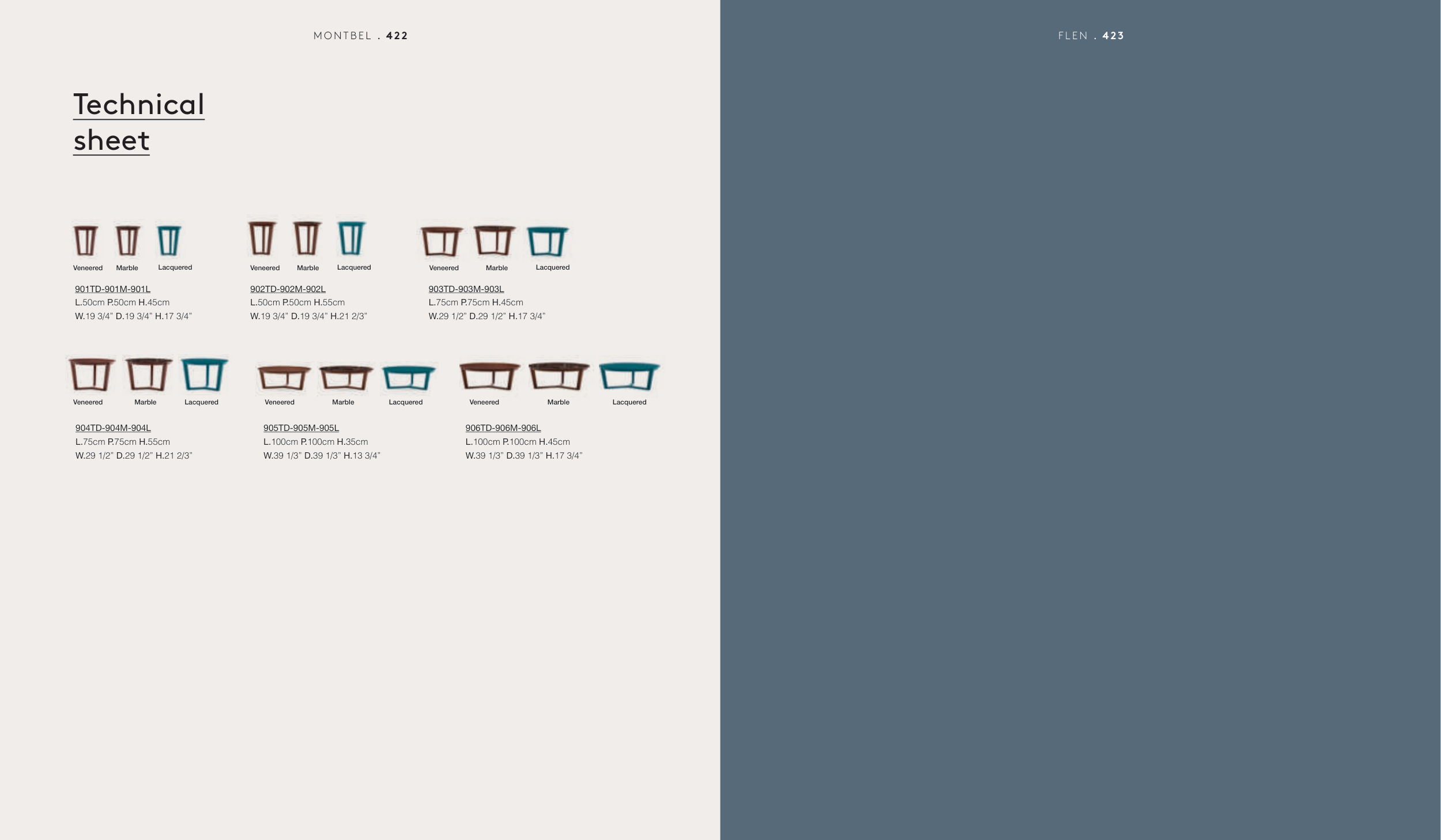Screen dimensions: 1441x840
Task: Open the 904TD-904M-904L product code link
Action: [113, 427]
